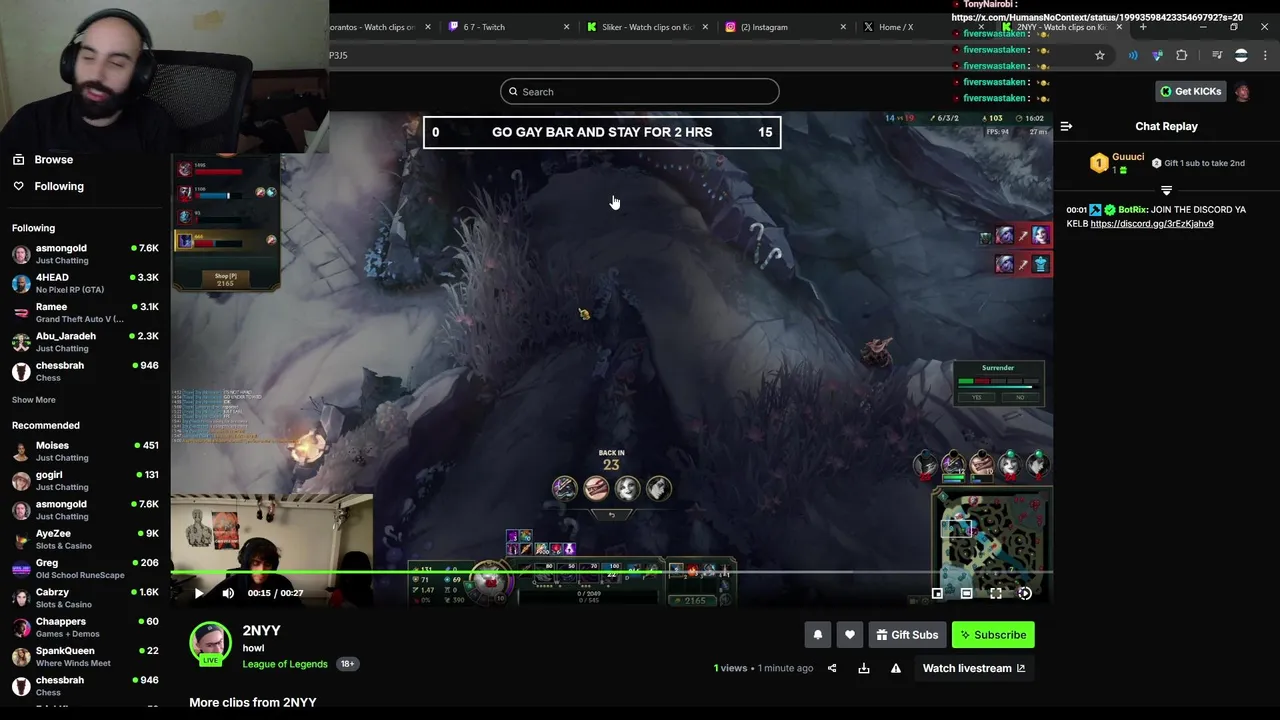Close the 6 7 - Twitch tab
The width and height of the screenshot is (1280, 720).
pyautogui.click(x=566, y=27)
